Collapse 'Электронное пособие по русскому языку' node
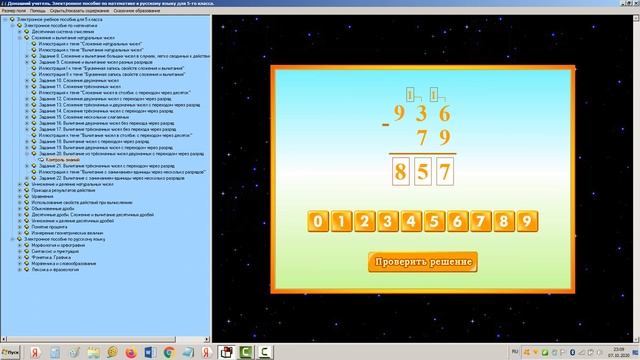 (x=12, y=239)
